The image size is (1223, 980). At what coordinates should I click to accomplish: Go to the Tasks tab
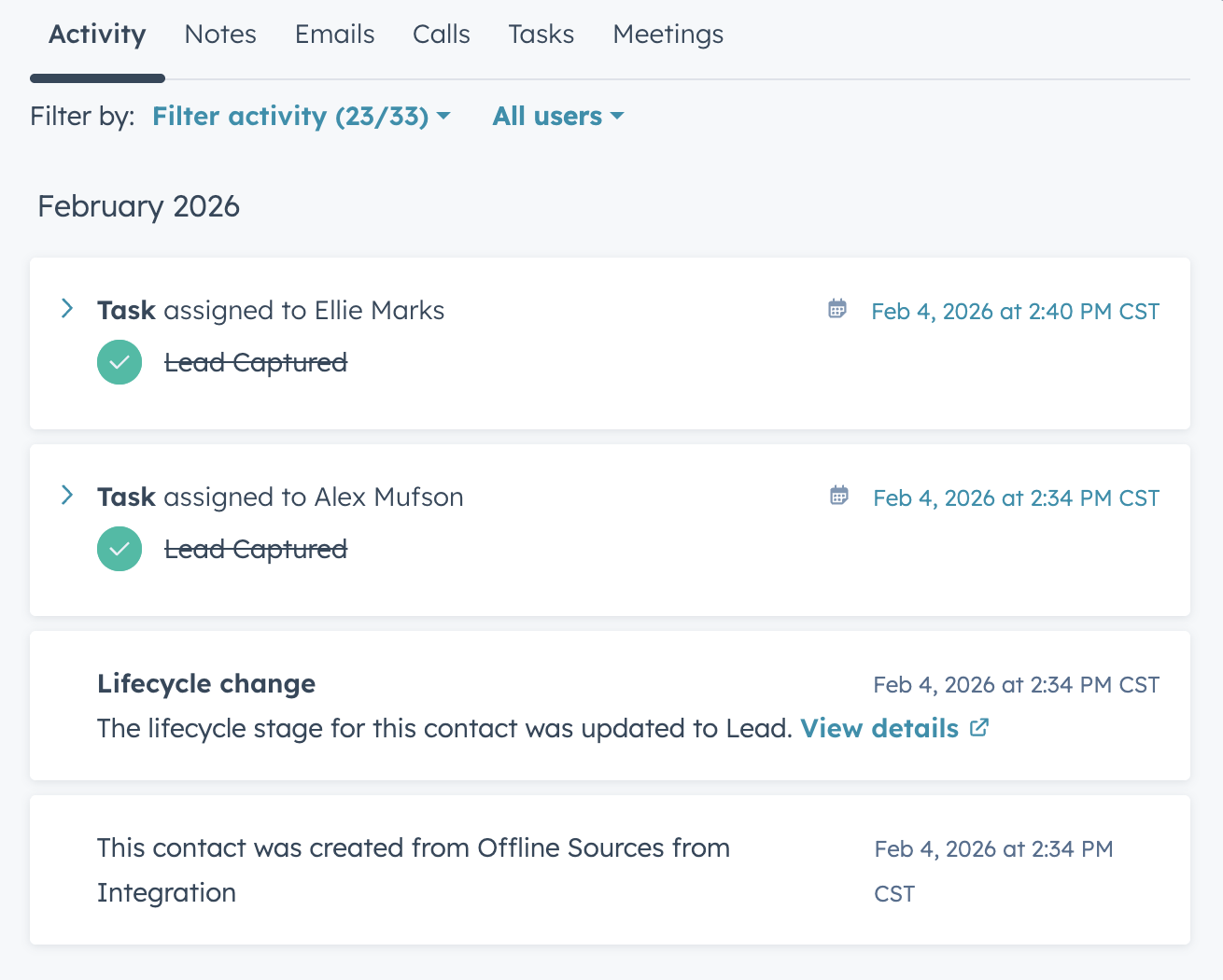(541, 35)
